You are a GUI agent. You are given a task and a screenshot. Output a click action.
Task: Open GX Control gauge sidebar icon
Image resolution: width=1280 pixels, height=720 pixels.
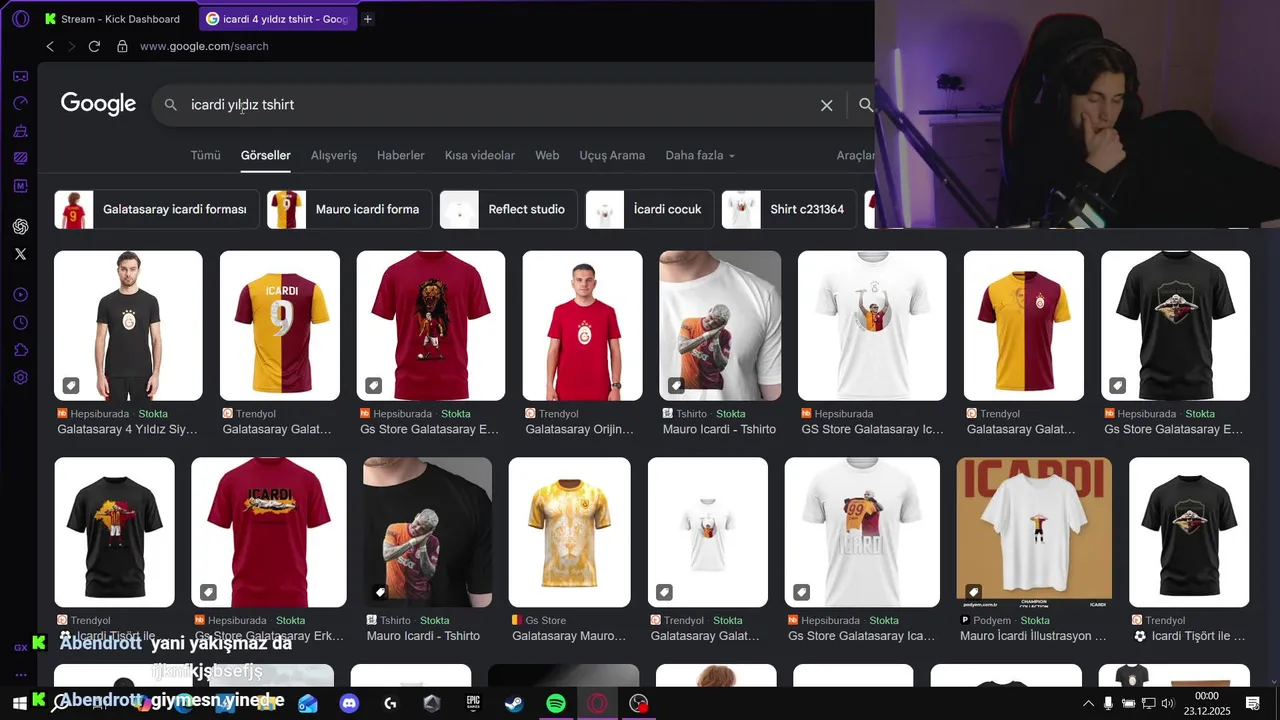click(20, 103)
